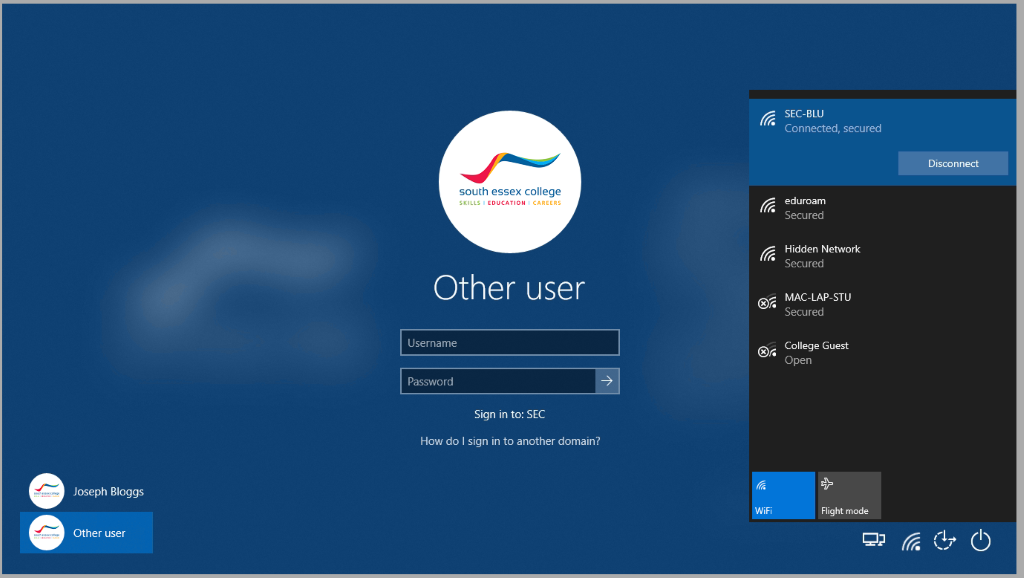Select the Joseph Bloggs account
The height and width of the screenshot is (578, 1024).
click(x=86, y=491)
